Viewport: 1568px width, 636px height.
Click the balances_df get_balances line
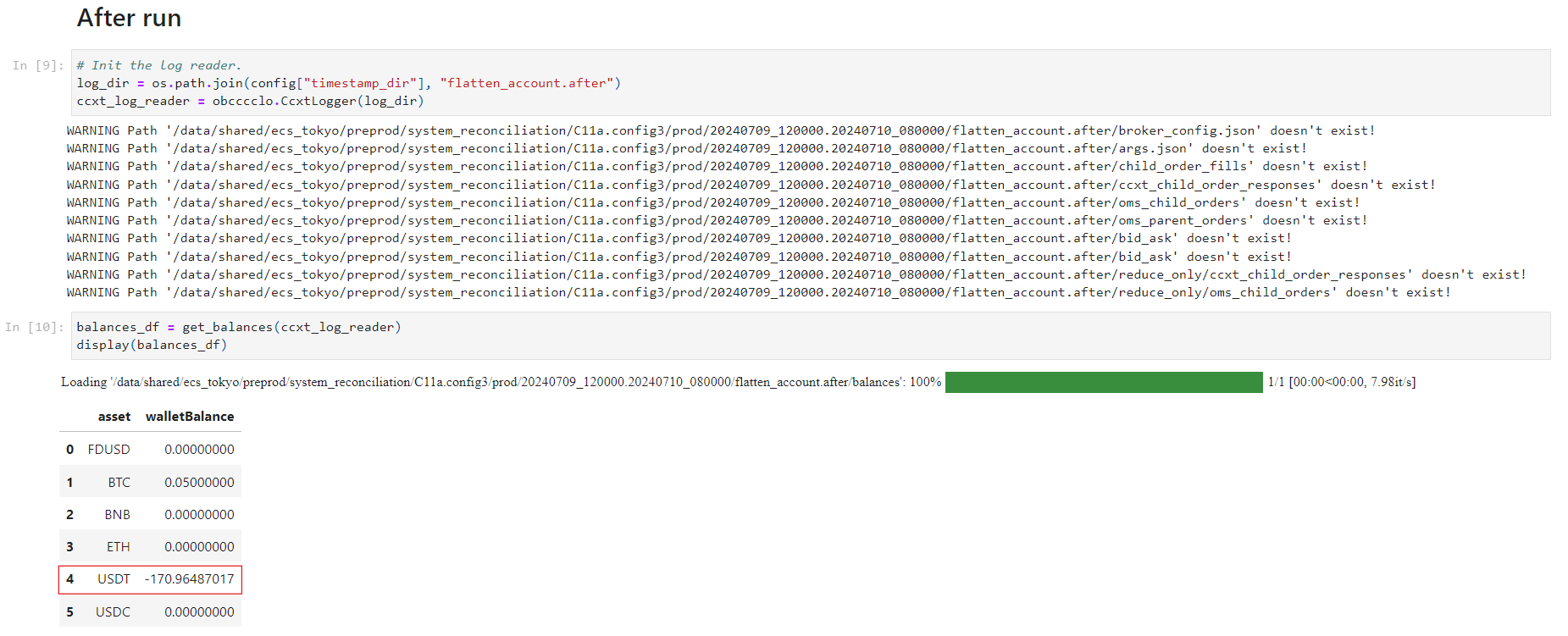tap(239, 327)
